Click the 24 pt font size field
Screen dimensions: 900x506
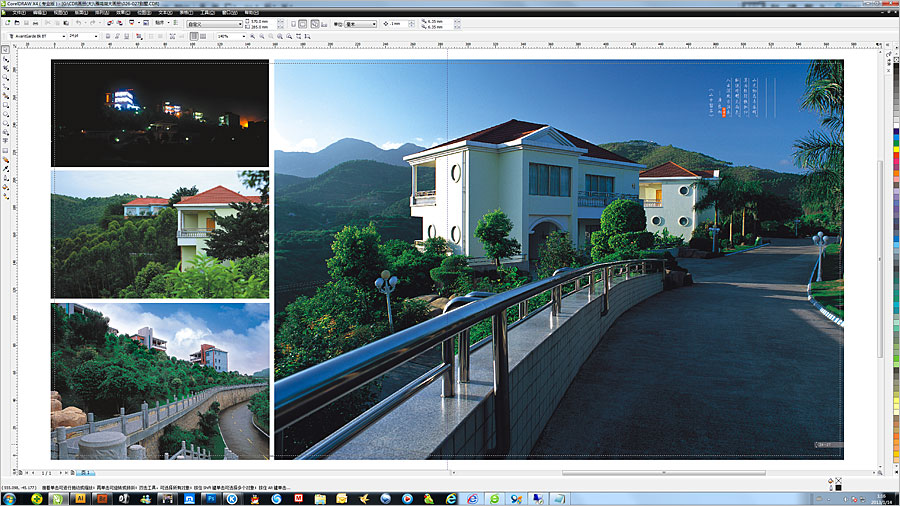(x=78, y=35)
